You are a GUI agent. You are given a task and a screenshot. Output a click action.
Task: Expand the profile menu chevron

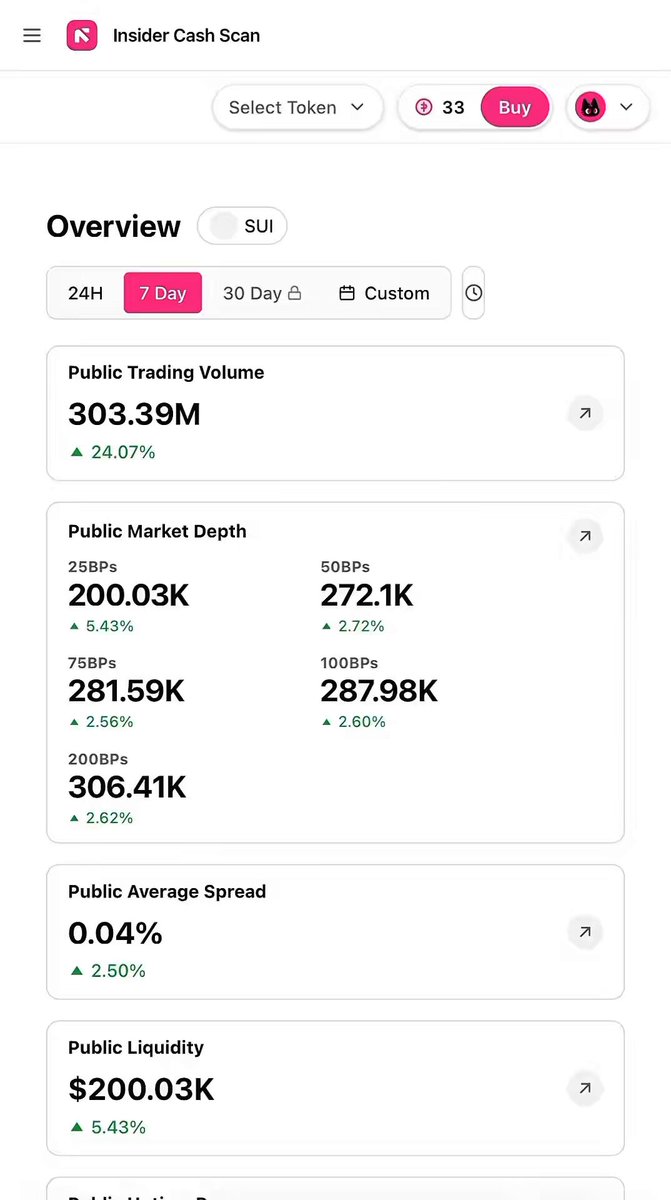click(x=627, y=107)
